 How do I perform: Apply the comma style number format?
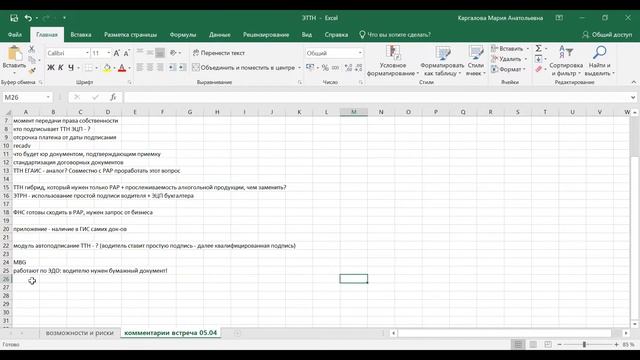336,67
